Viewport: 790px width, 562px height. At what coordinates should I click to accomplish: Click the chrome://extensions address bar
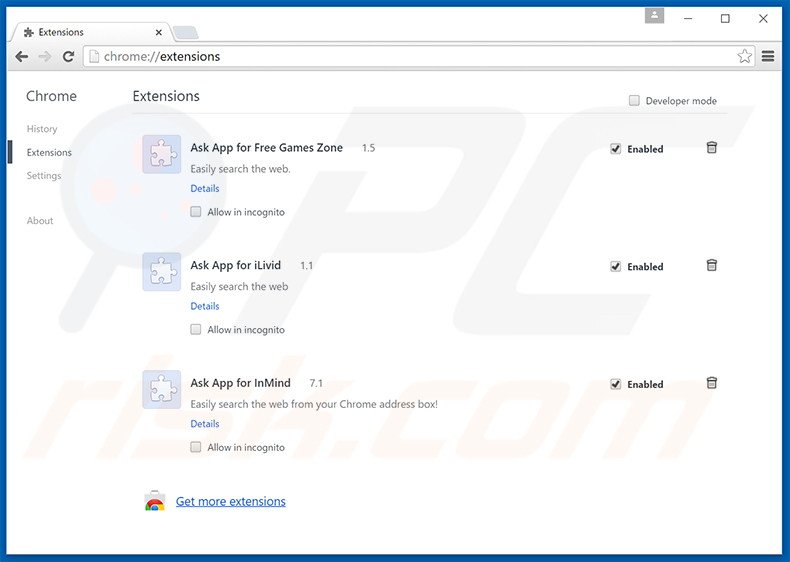418,56
